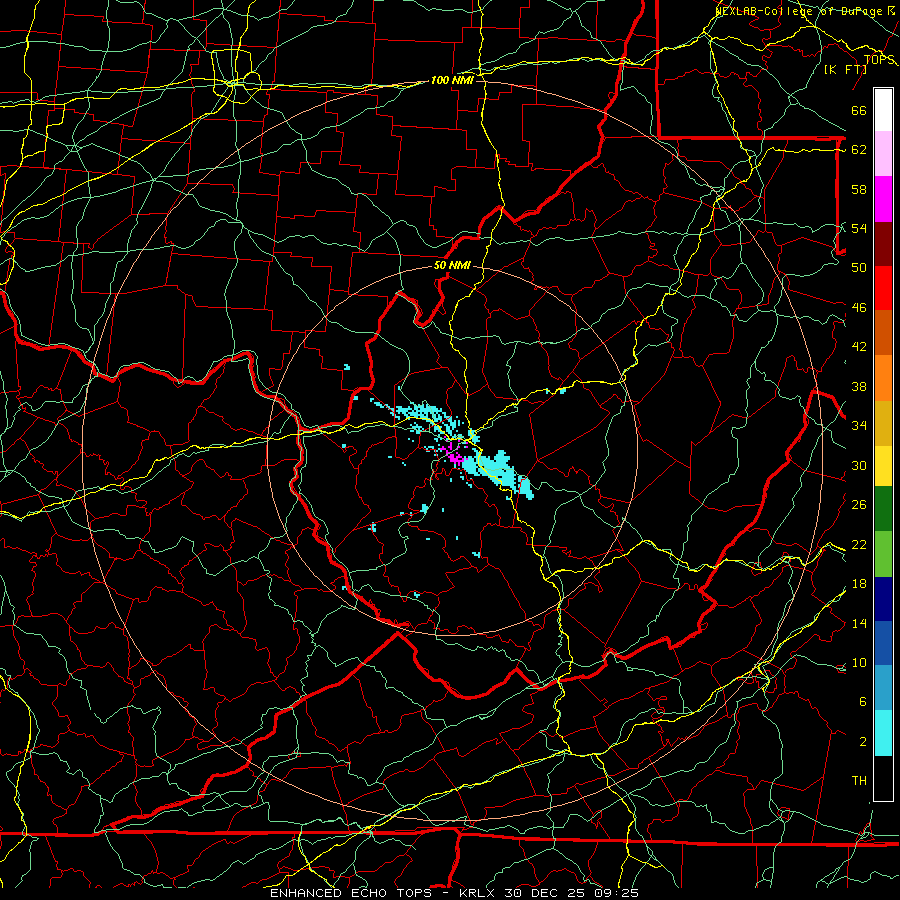Click the navy blue legend swatch
The height and width of the screenshot is (900, 900).
[x=883, y=599]
